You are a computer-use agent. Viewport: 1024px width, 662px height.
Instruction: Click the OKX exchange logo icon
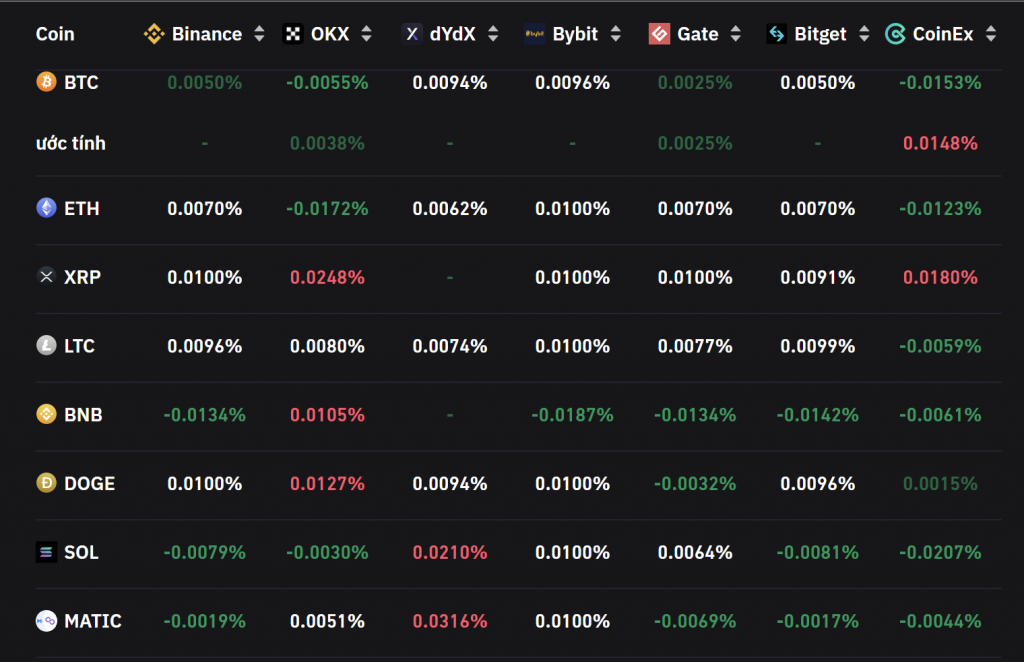click(293, 34)
